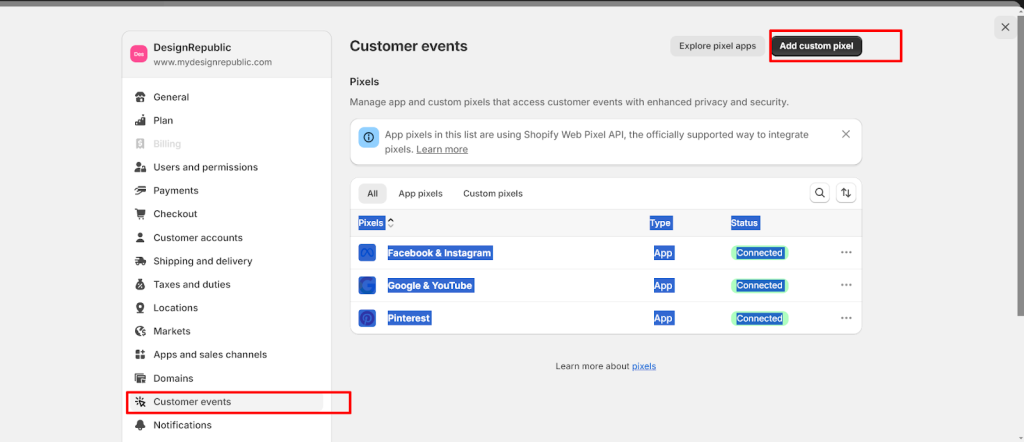
Task: Switch to the App pixels tab
Action: 420,194
